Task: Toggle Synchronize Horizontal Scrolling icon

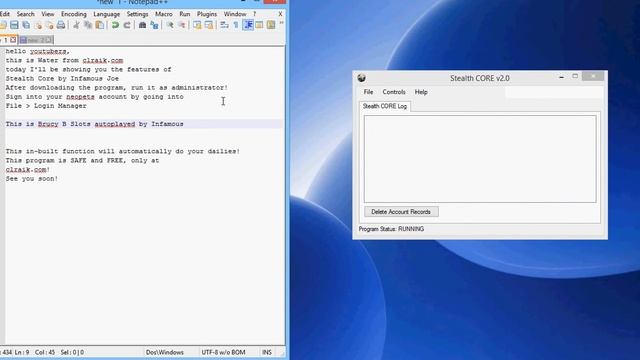Action: pyautogui.click(x=209, y=25)
